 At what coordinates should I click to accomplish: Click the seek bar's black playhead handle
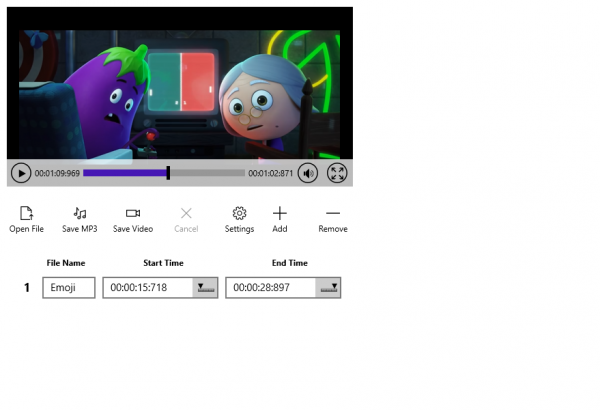coord(168,173)
